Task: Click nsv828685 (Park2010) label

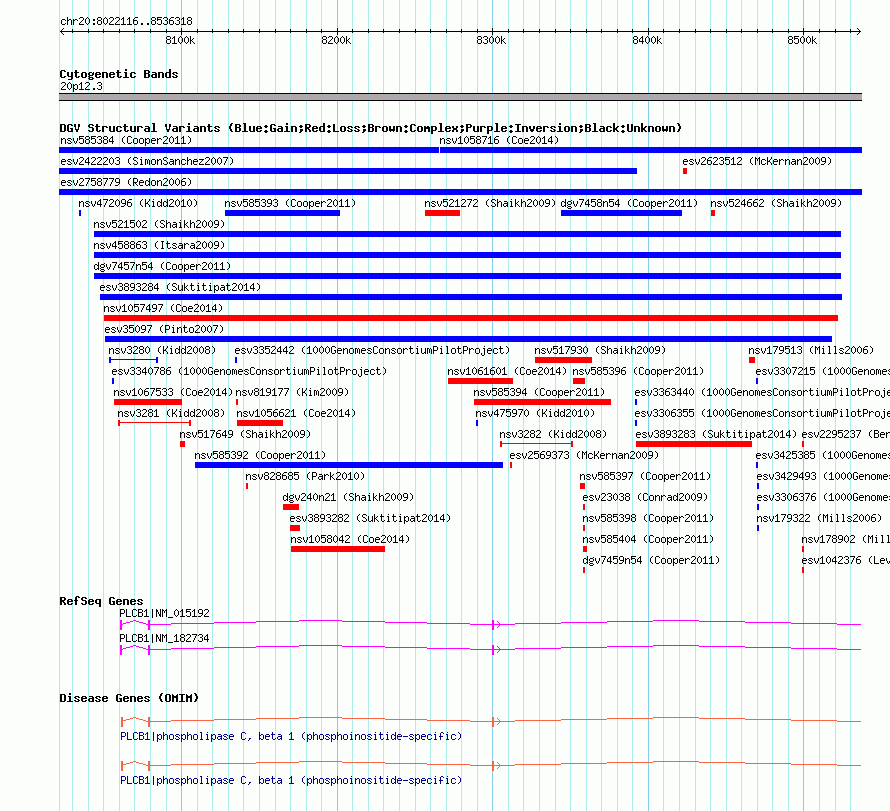Action: tap(305, 476)
